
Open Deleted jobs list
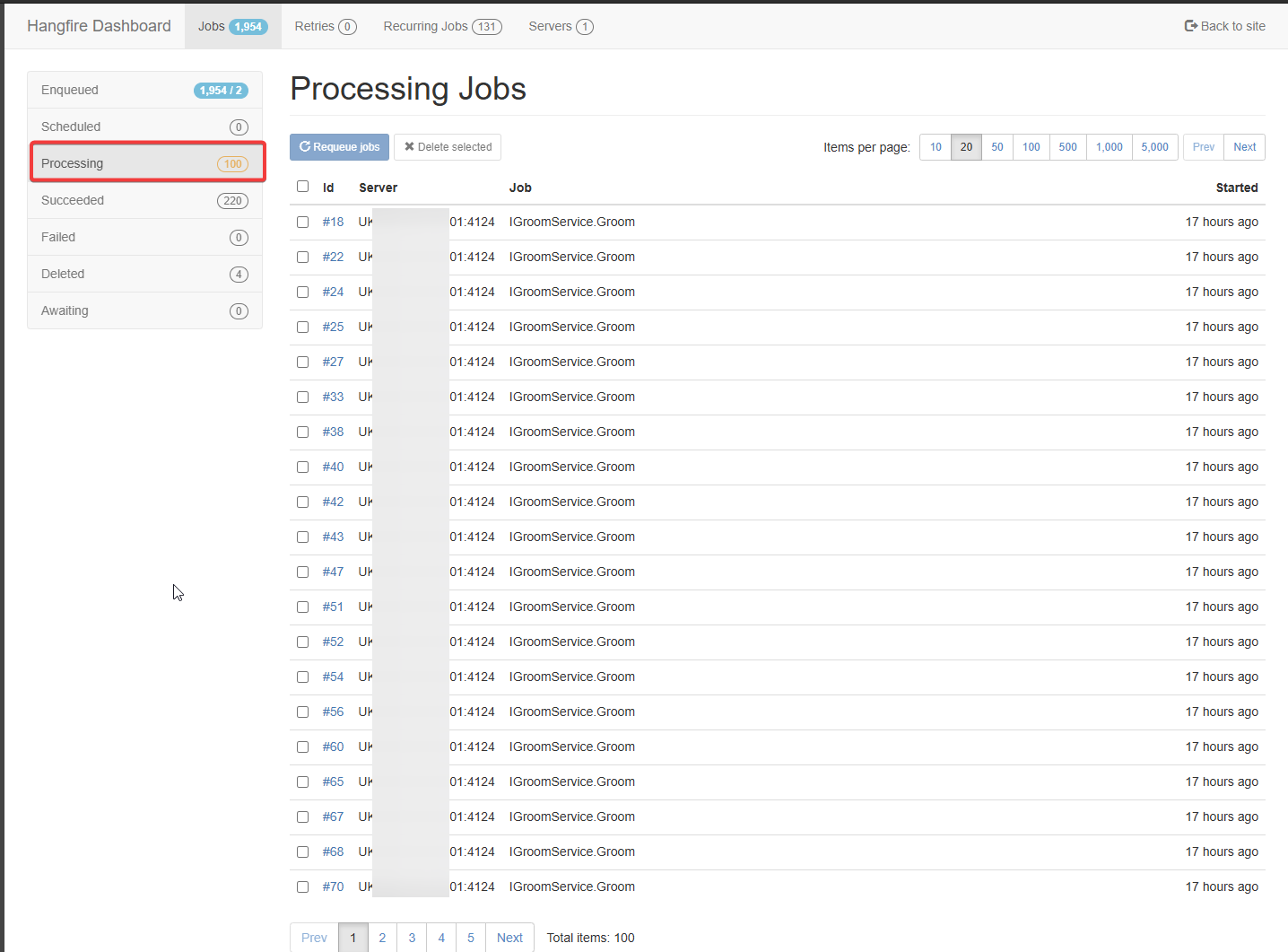(144, 274)
